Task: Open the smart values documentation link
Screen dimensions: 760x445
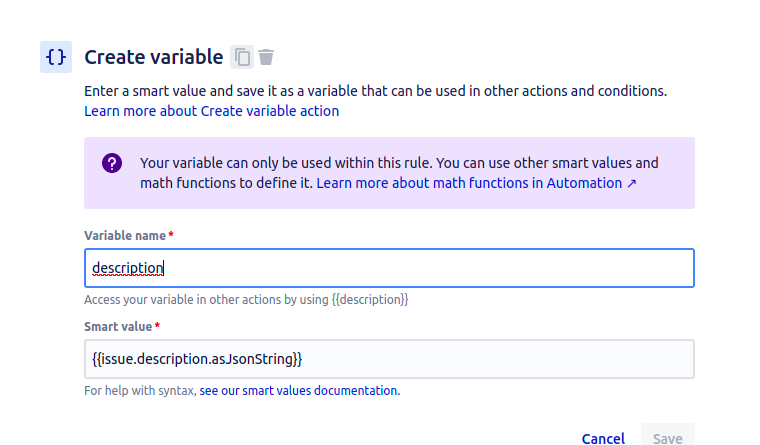Action: point(300,391)
